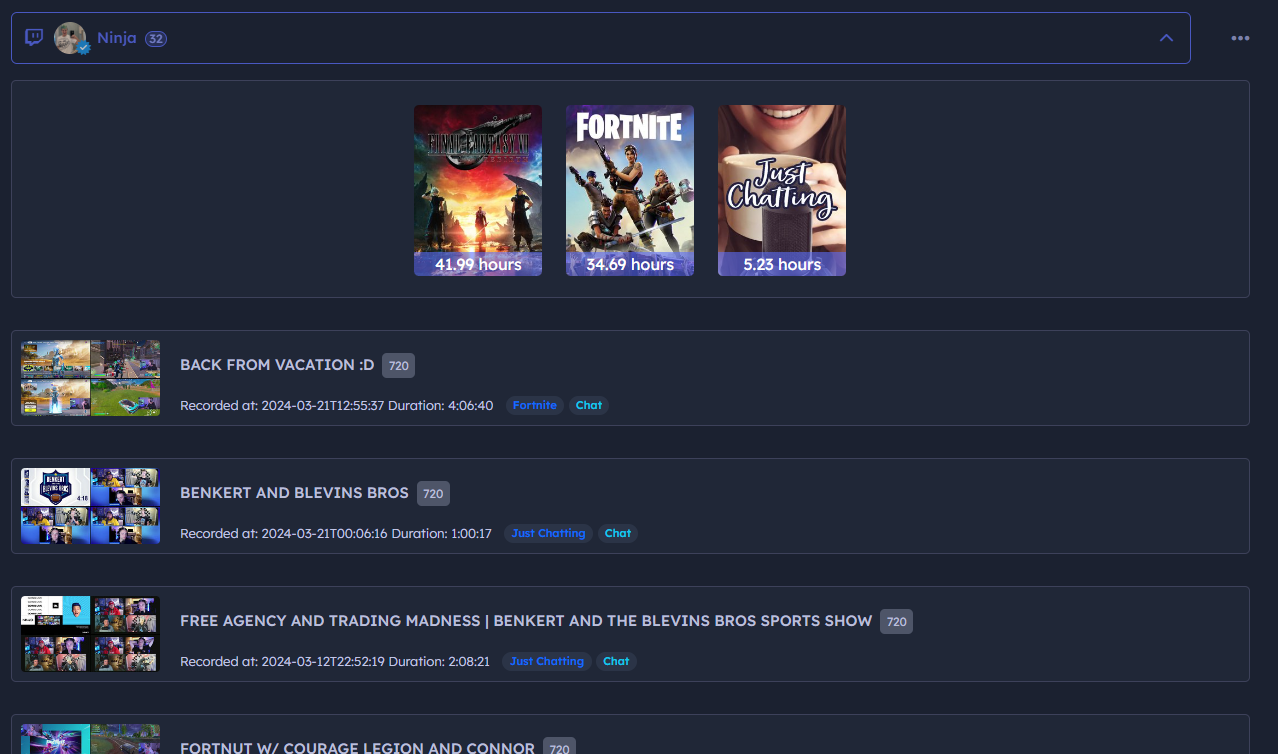Viewport: 1278px width, 754px height.
Task: Open the FREE AGENCY AND TRADING MADNESS title
Action: tap(526, 621)
